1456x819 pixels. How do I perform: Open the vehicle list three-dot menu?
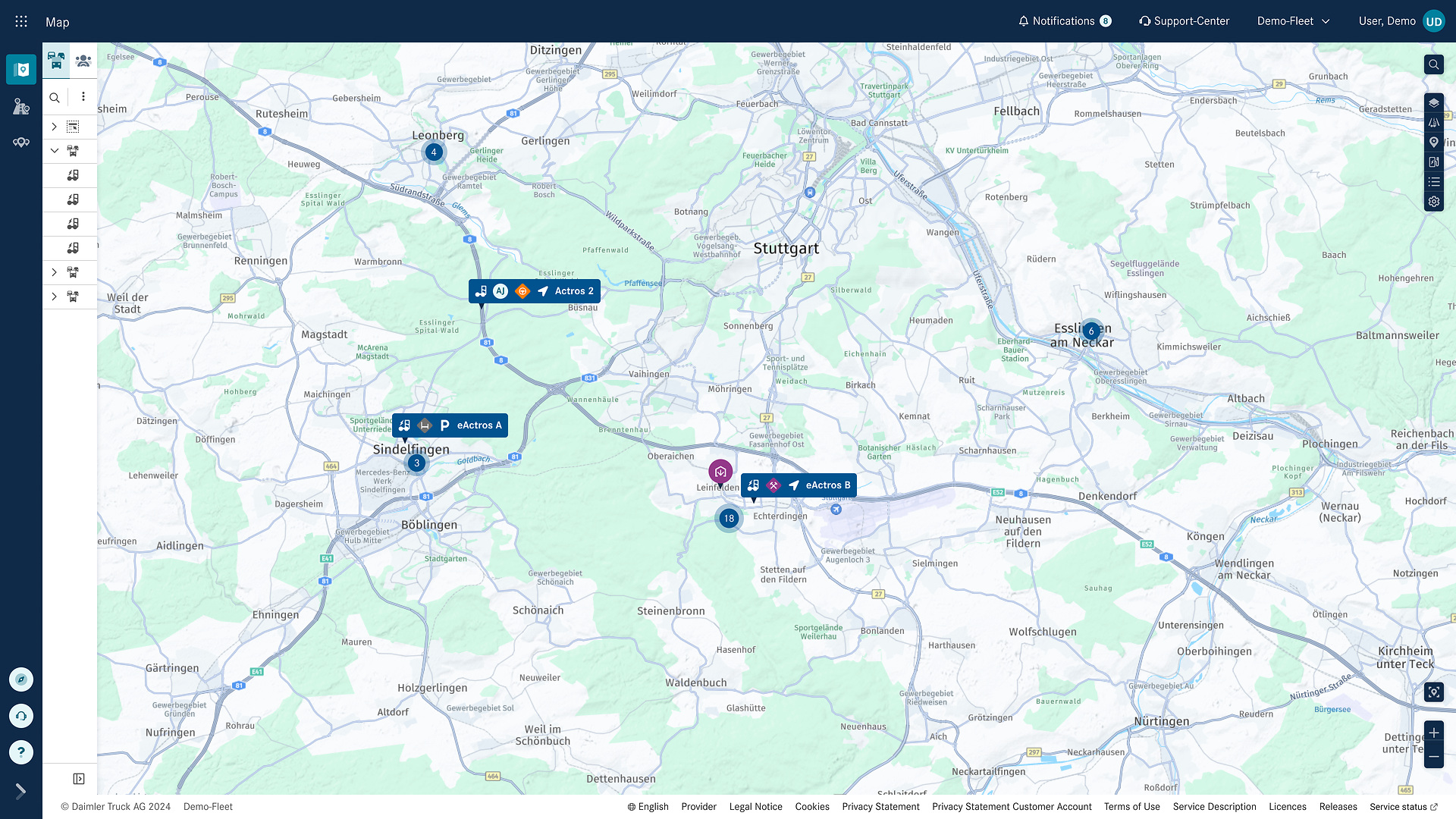83,97
